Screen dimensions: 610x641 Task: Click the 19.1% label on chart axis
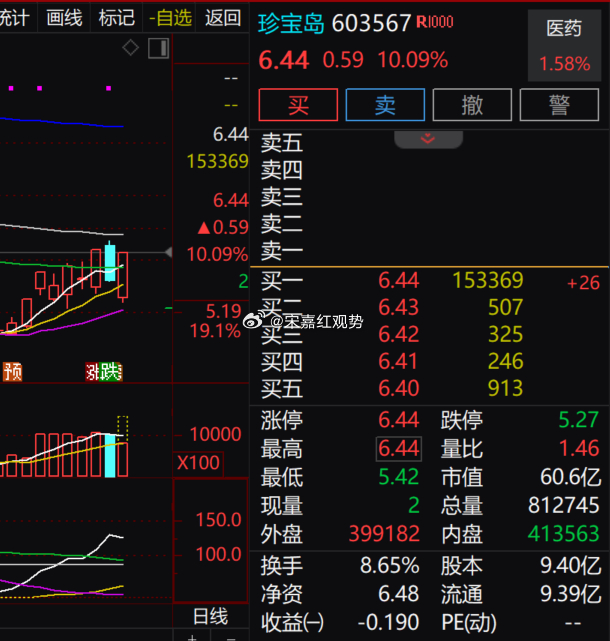[215, 331]
